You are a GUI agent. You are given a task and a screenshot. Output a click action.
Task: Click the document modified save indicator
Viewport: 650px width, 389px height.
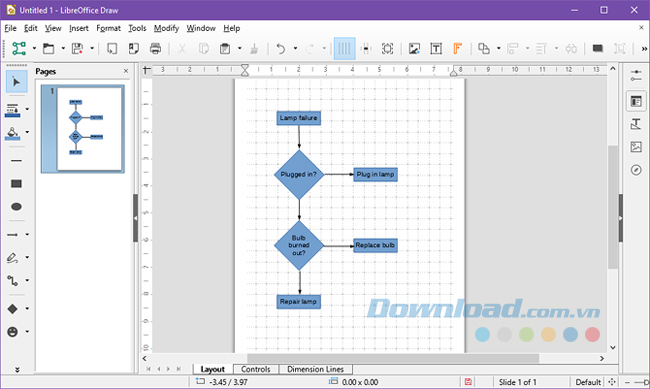[x=468, y=382]
